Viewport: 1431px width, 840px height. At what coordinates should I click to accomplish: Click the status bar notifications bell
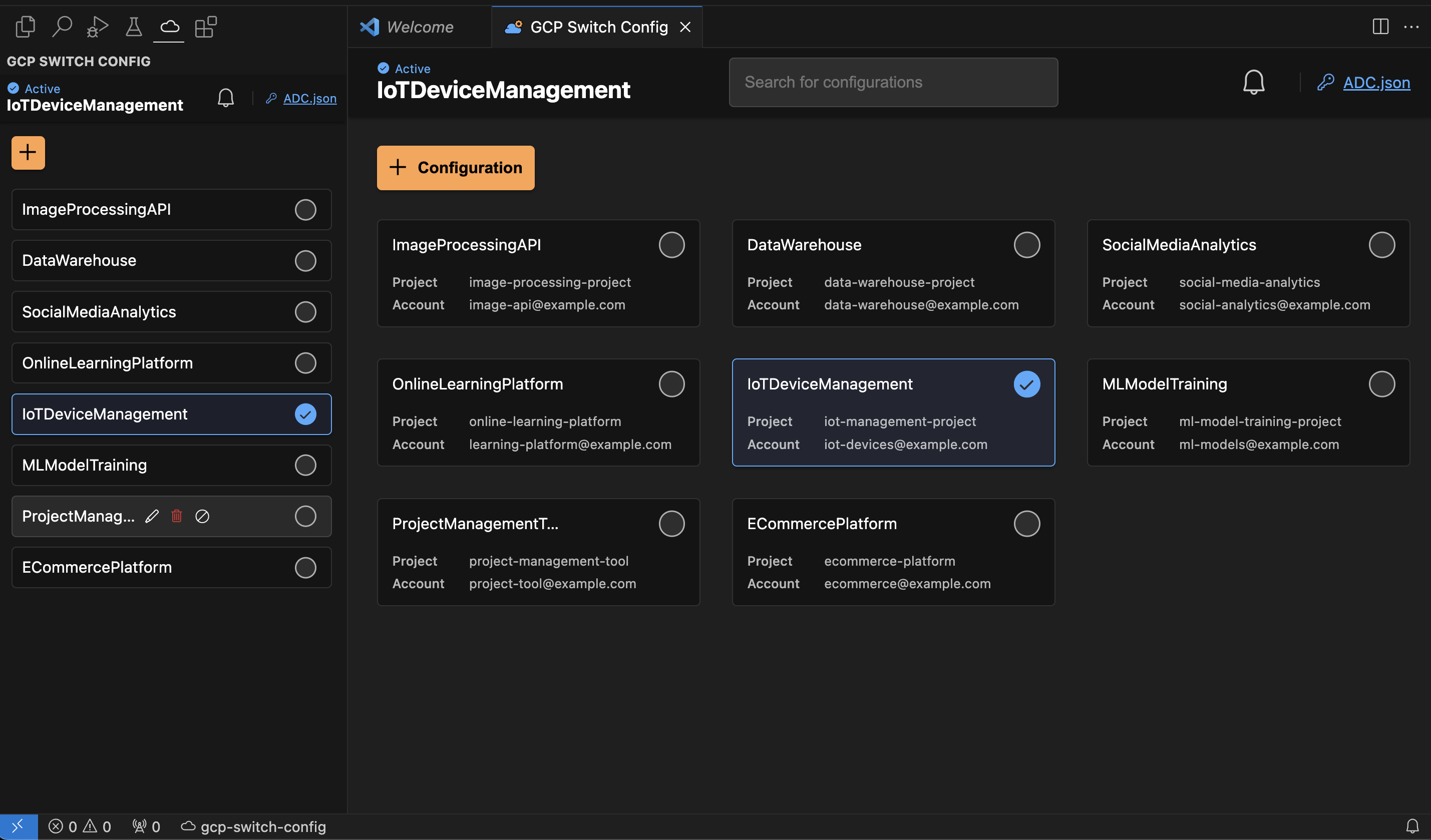coord(1412,826)
